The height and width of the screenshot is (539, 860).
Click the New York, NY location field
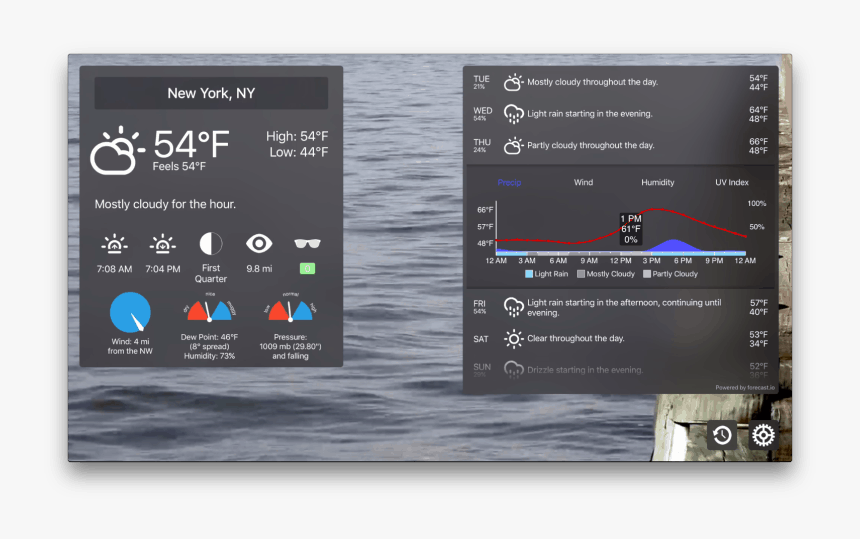pyautogui.click(x=211, y=93)
